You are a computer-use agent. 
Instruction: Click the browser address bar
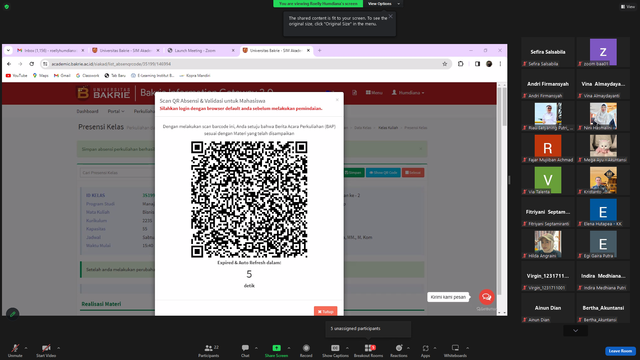245,64
